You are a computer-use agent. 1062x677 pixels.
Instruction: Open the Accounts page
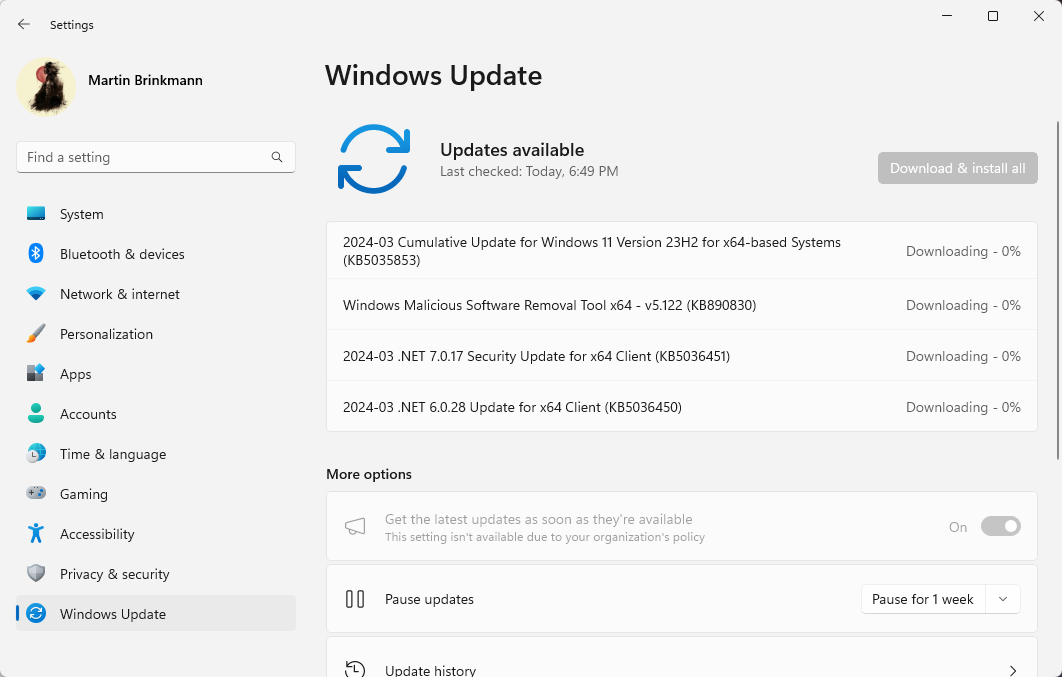pyautogui.click(x=156, y=414)
